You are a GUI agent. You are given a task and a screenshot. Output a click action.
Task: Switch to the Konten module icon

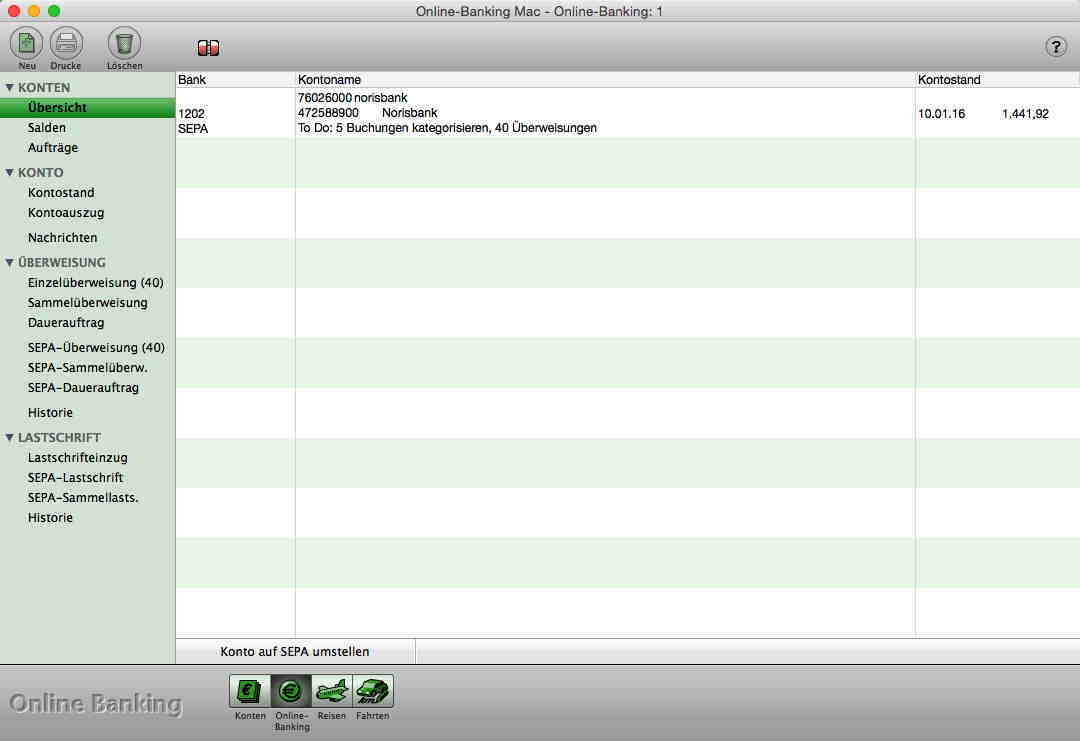(x=250, y=692)
